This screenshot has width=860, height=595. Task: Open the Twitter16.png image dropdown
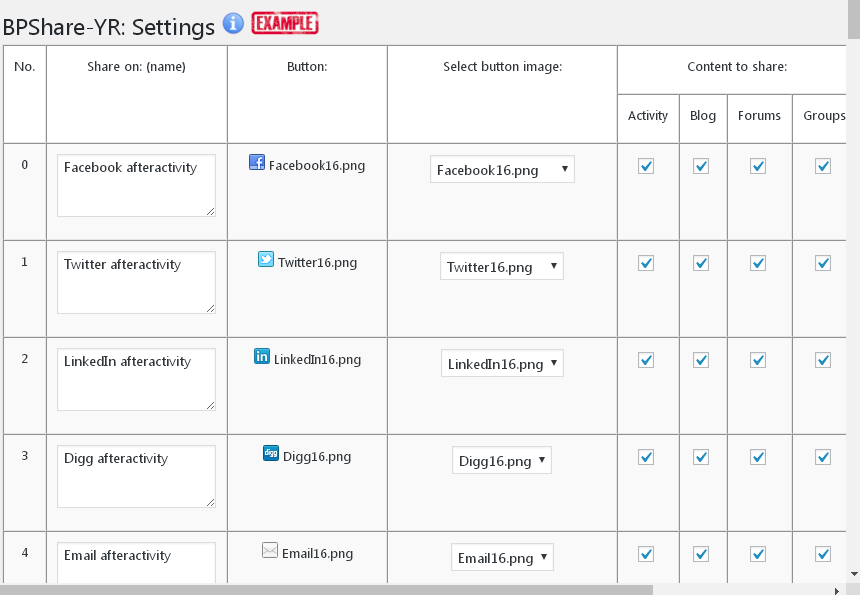[502, 267]
